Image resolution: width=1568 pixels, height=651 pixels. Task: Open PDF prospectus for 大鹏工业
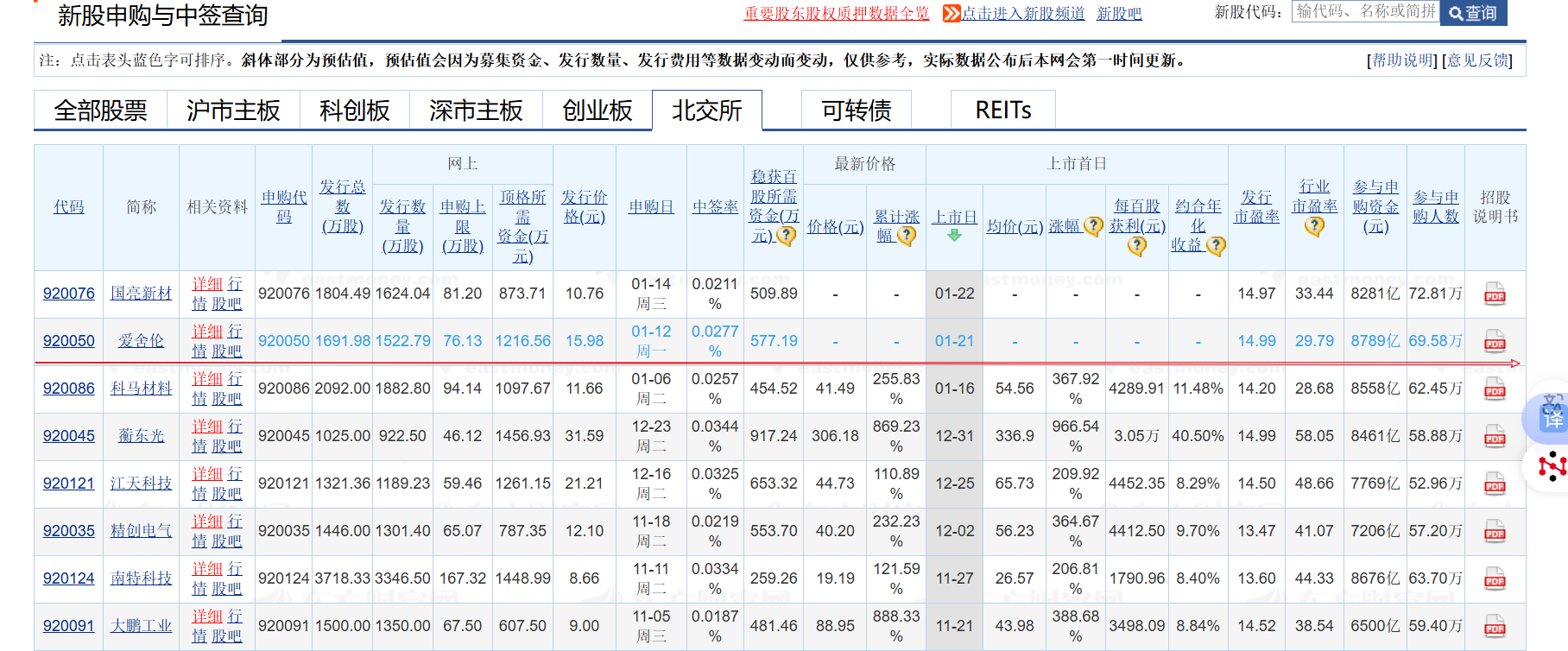pyautogui.click(x=1495, y=627)
